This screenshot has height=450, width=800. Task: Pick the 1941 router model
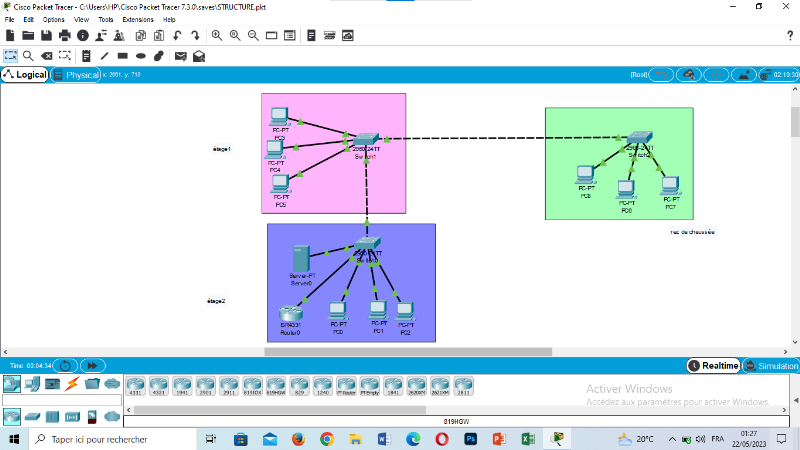click(x=182, y=386)
